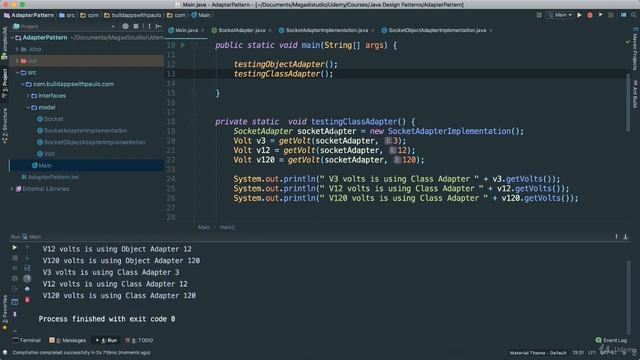The height and width of the screenshot is (360, 640).
Task: Expand External Libraries node
Action: click(x=12, y=189)
